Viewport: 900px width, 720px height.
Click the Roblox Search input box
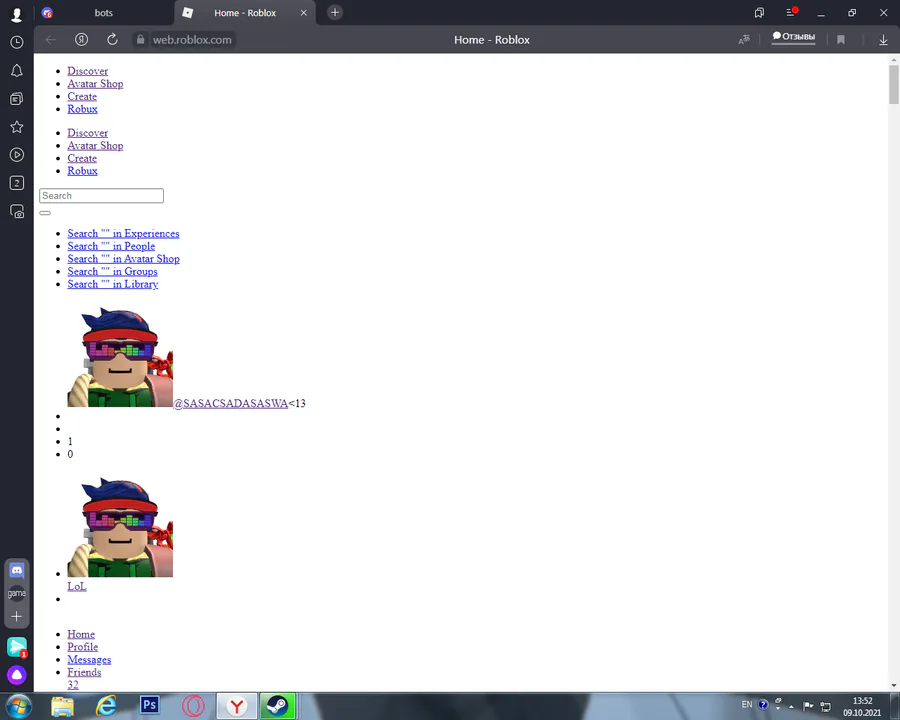[x=102, y=196]
